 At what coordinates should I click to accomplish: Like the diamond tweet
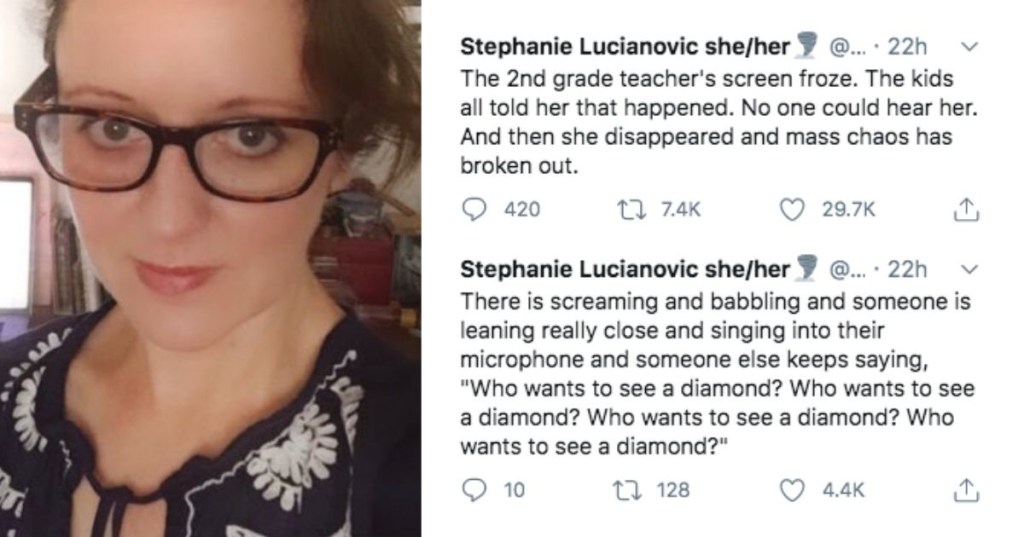click(791, 490)
